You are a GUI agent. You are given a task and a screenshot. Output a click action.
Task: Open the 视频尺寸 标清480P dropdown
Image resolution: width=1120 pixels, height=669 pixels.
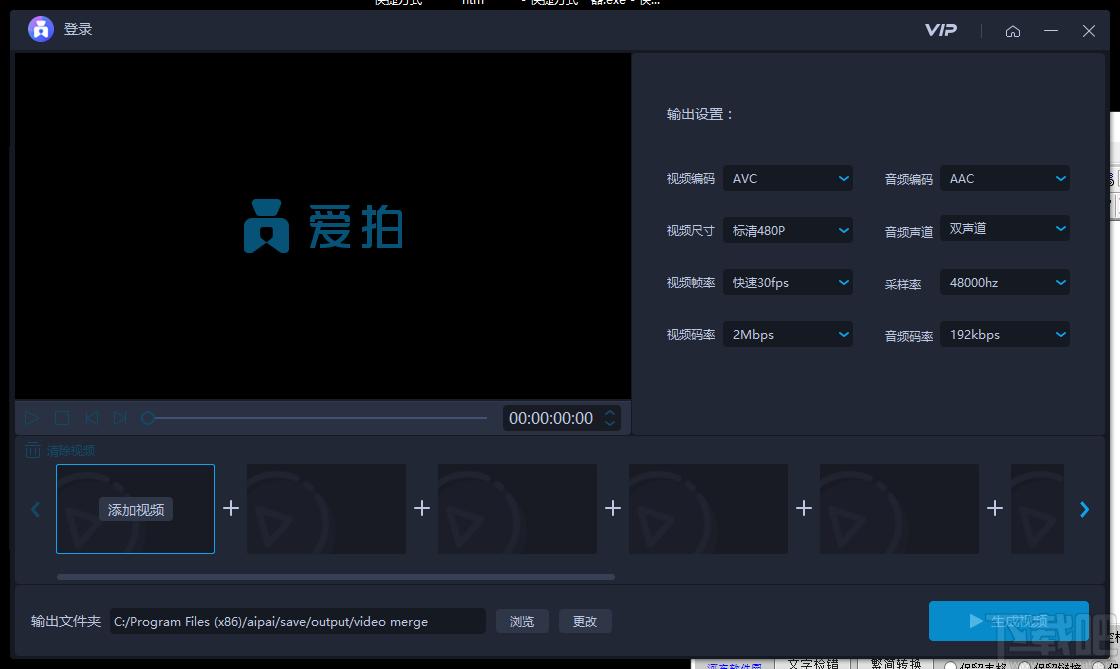(788, 231)
